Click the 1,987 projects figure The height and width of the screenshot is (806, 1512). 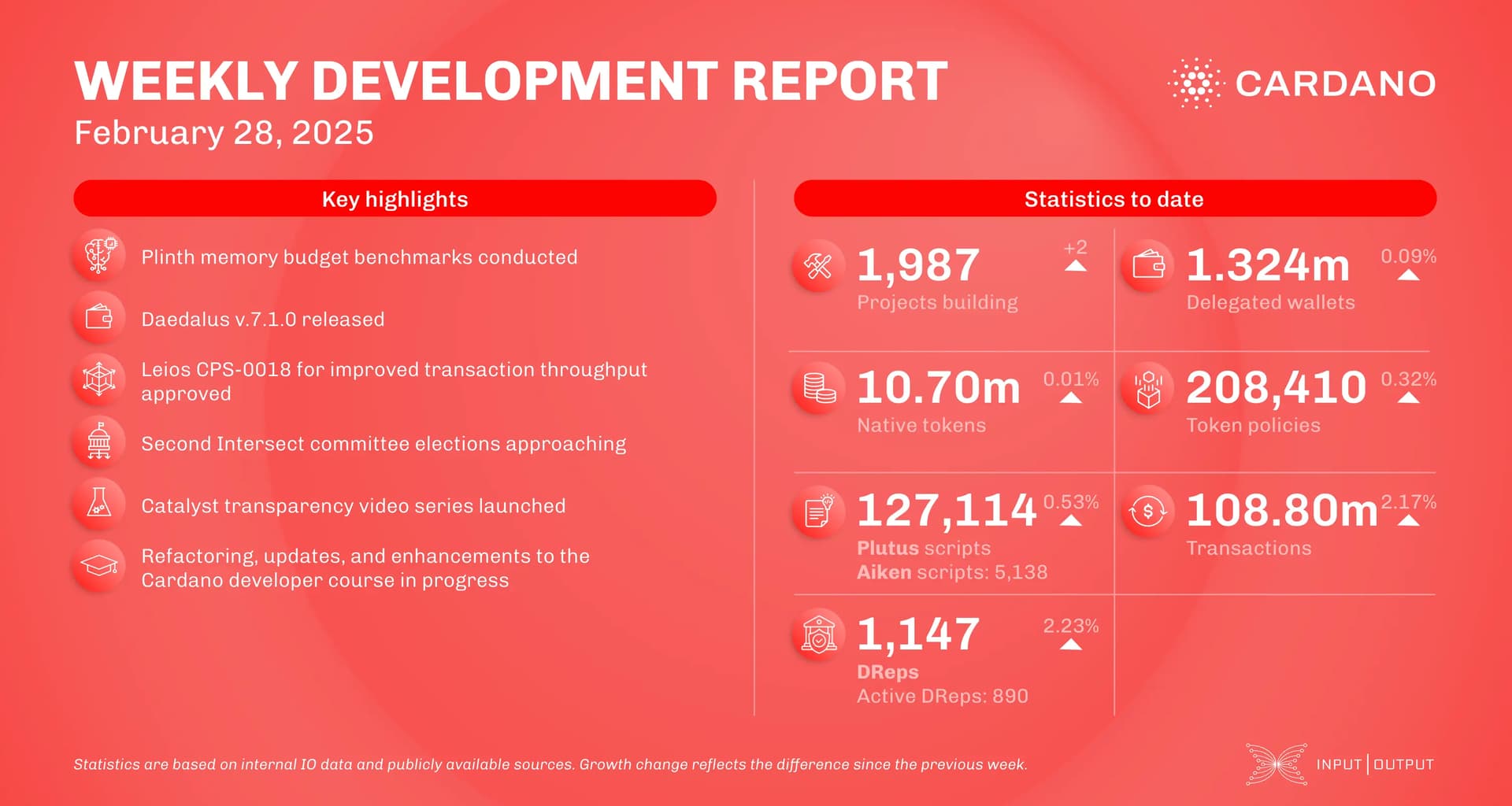[918, 265]
